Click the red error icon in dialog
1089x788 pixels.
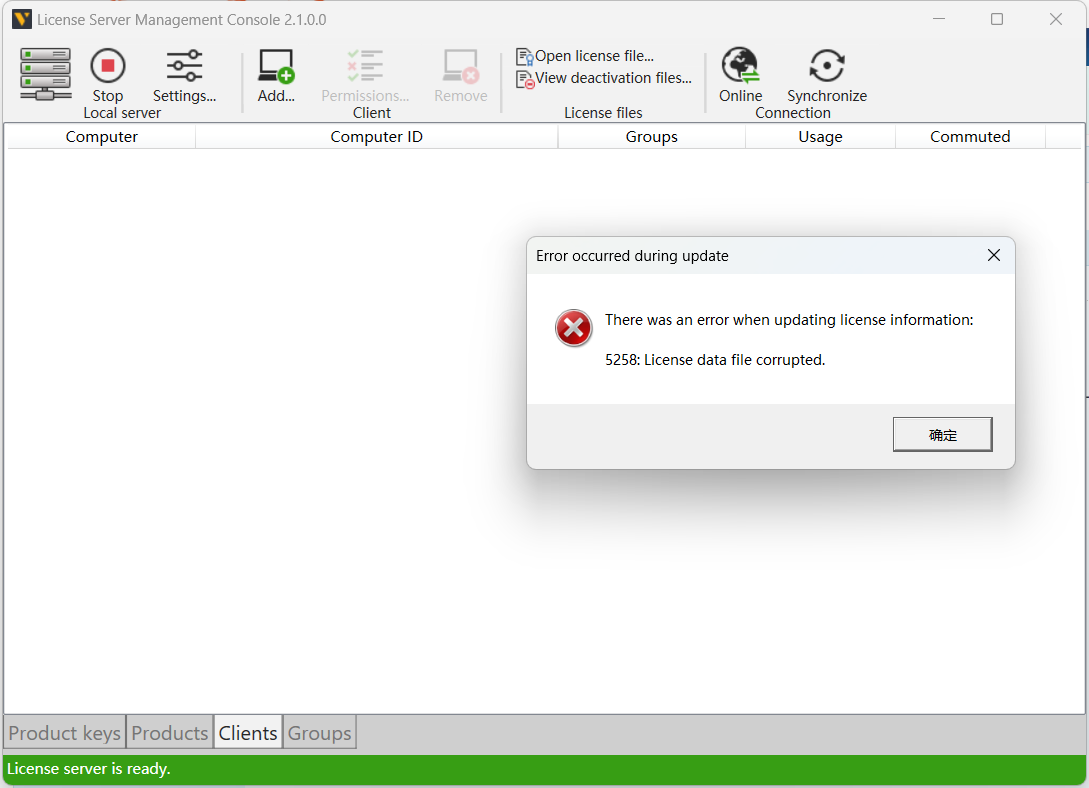click(x=574, y=328)
